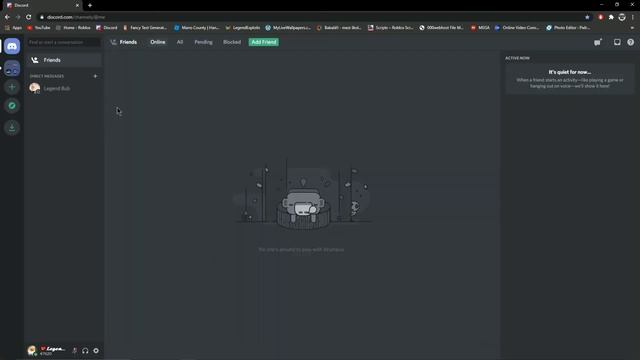Open the Discord Home button
The width and height of the screenshot is (640, 360).
pyautogui.click(x=12, y=46)
